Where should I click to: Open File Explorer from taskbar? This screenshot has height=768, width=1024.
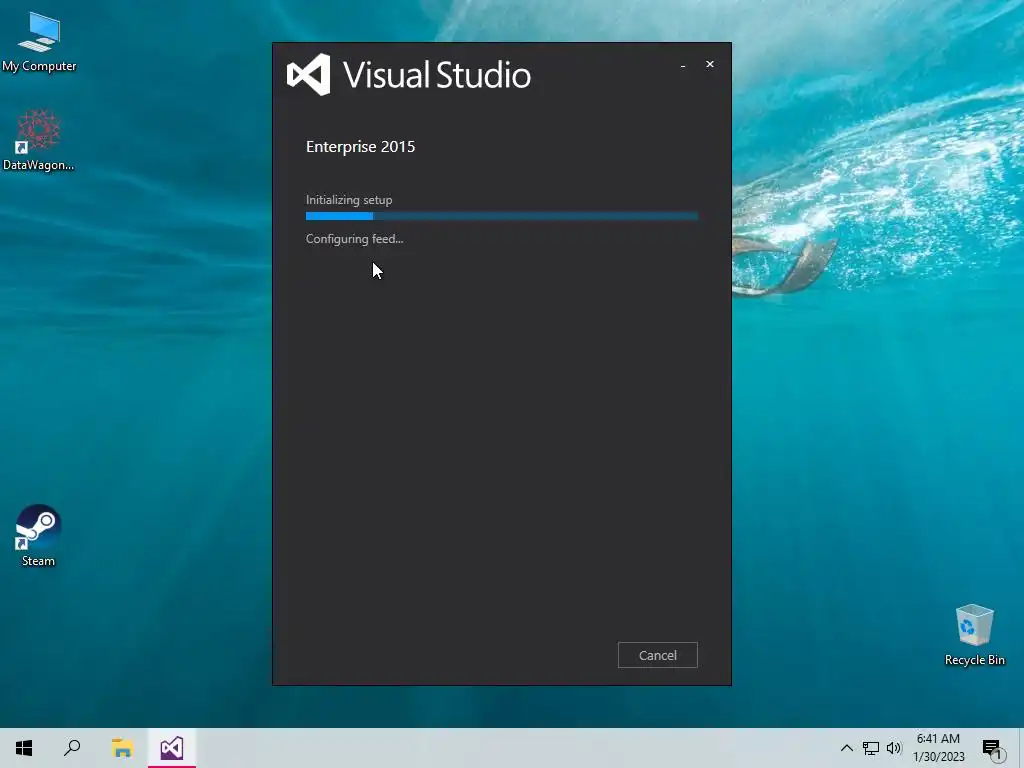pos(122,748)
